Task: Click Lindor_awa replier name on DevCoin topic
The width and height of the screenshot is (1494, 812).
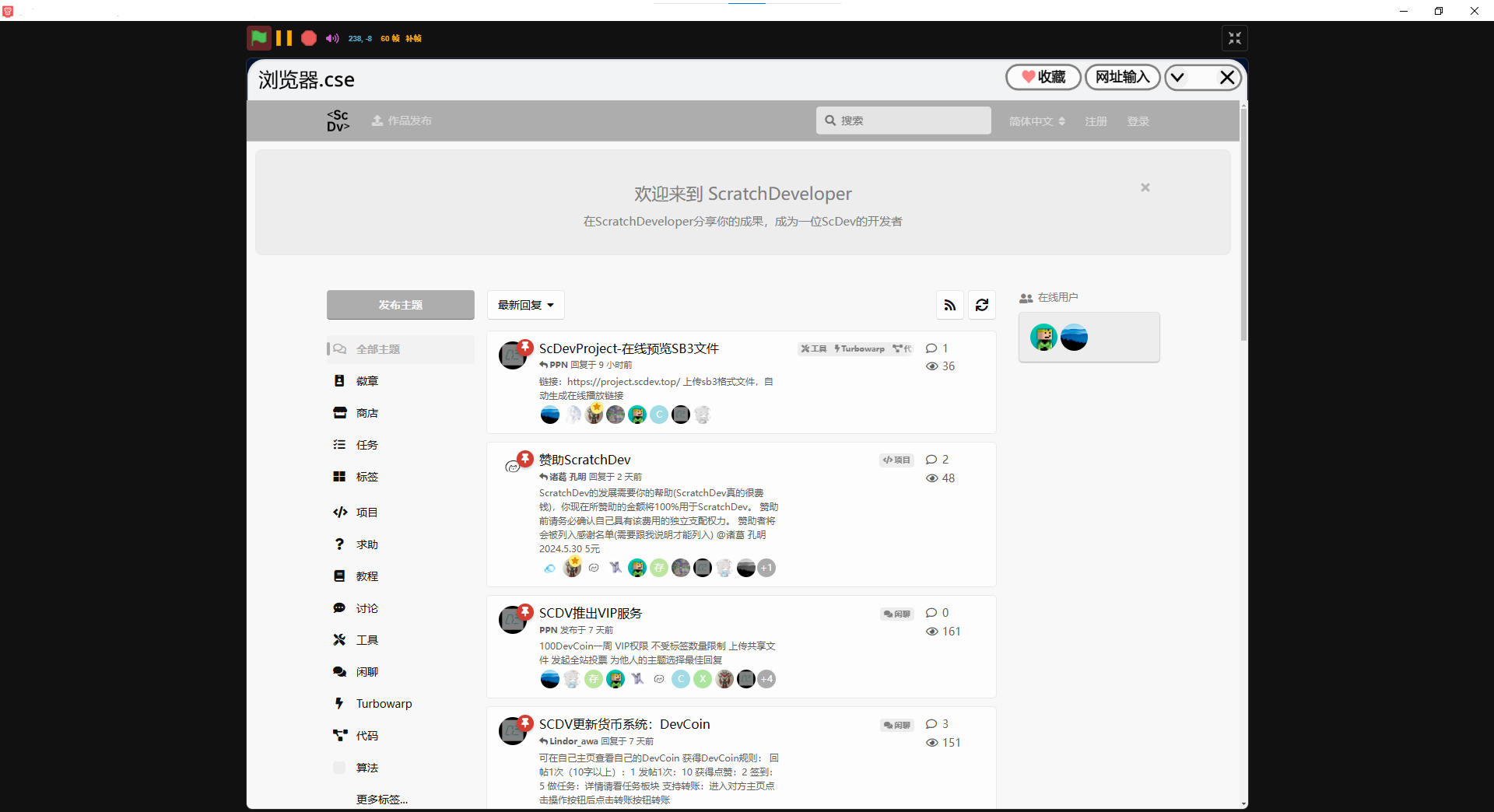Action: click(573, 741)
